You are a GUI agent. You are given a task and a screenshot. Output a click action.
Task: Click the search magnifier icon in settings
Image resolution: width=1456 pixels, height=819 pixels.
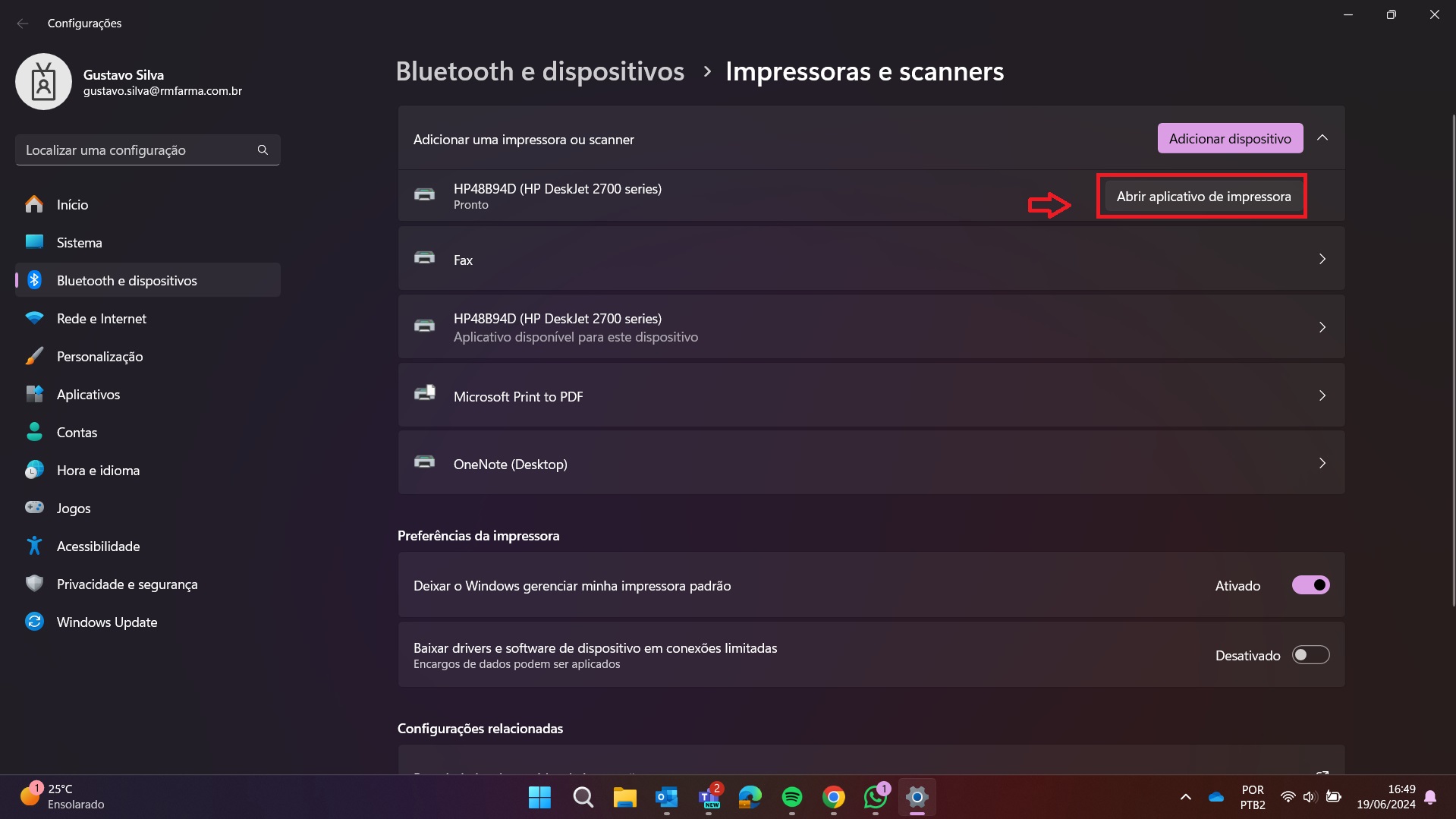[263, 150]
